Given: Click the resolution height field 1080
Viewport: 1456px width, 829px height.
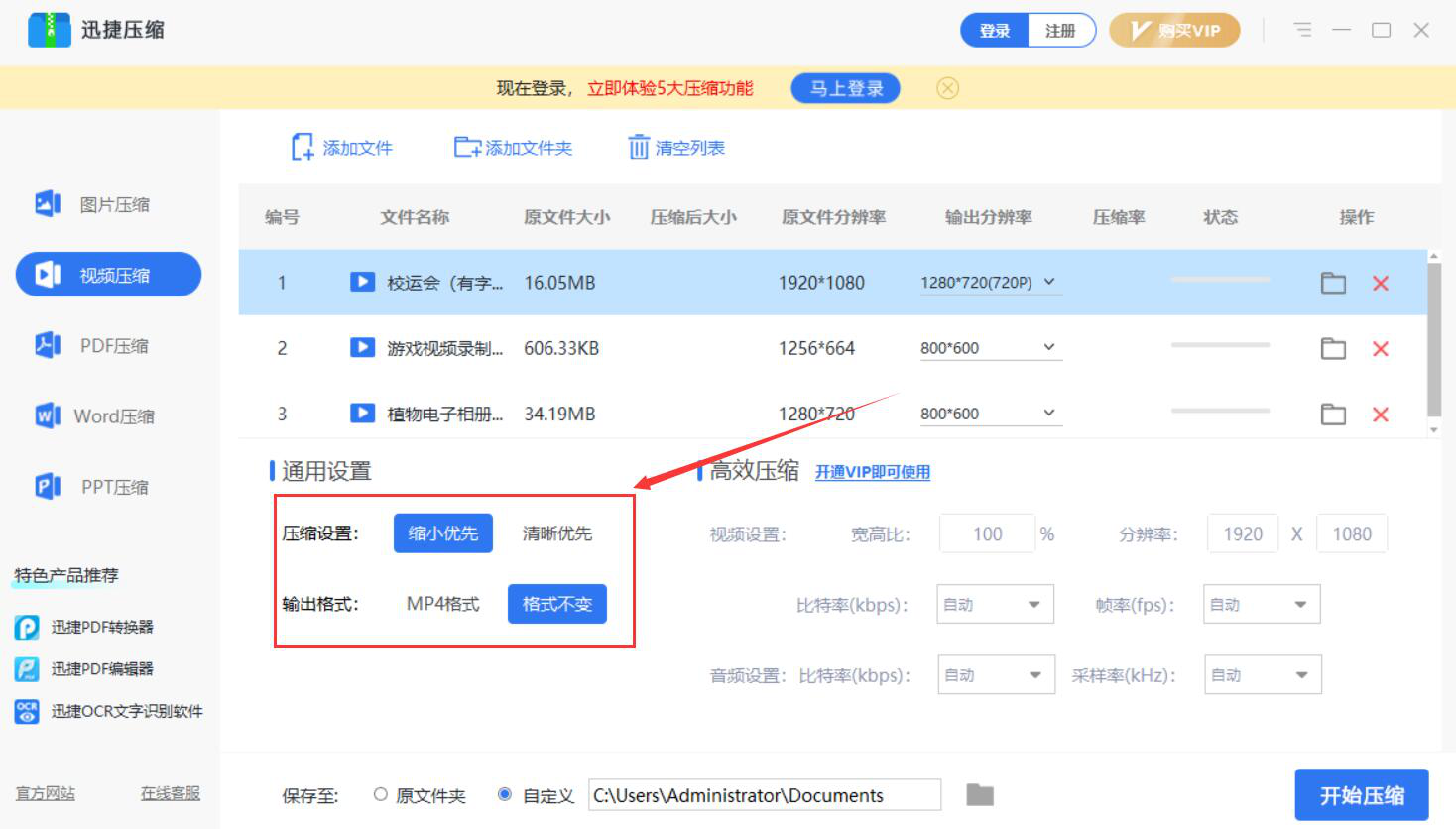Looking at the screenshot, I should tap(1352, 533).
